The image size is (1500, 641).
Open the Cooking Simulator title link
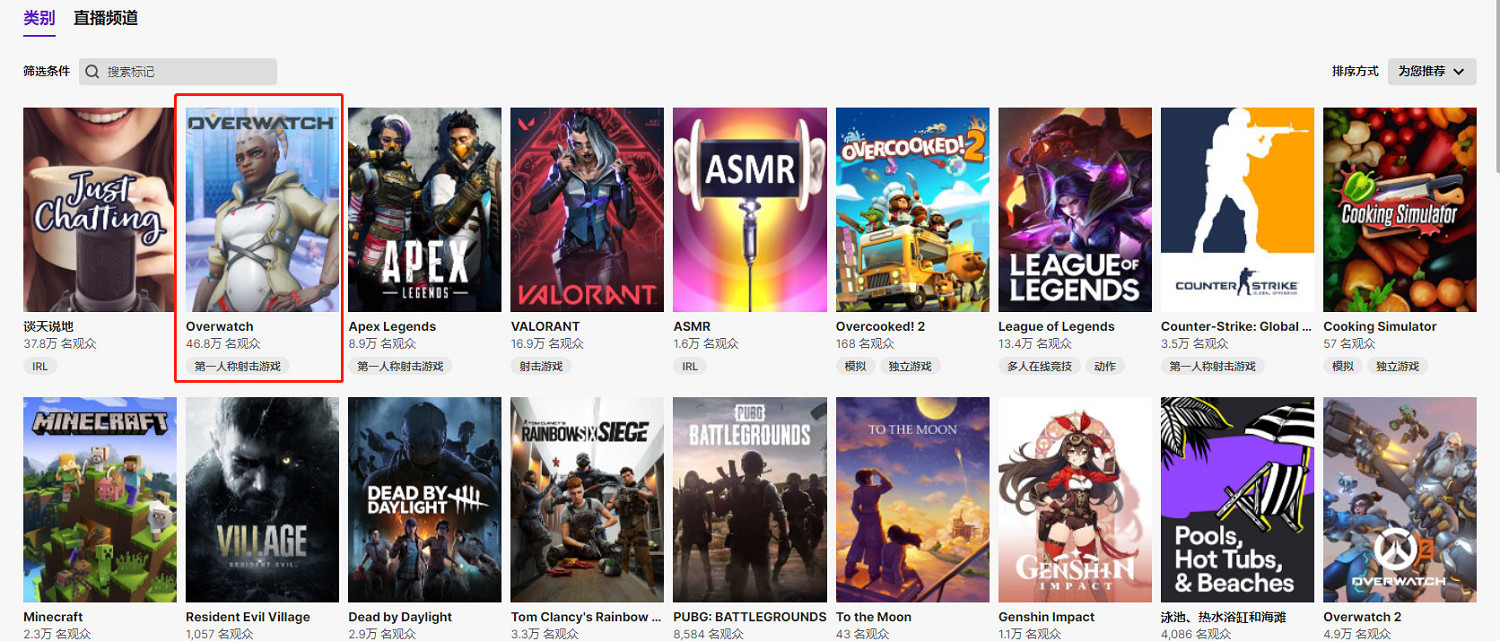(x=1379, y=327)
